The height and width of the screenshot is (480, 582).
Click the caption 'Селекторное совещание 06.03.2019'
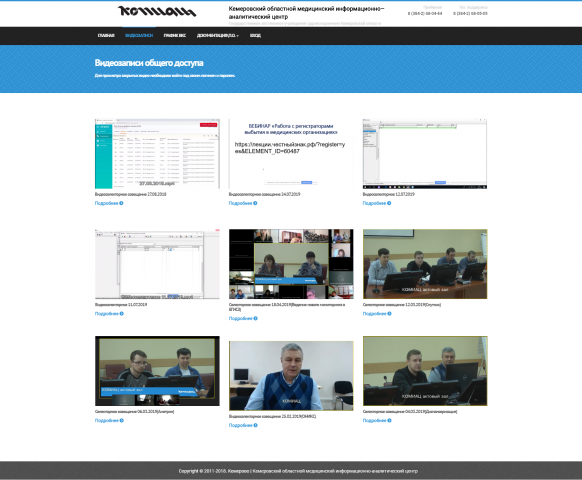pos(134,411)
